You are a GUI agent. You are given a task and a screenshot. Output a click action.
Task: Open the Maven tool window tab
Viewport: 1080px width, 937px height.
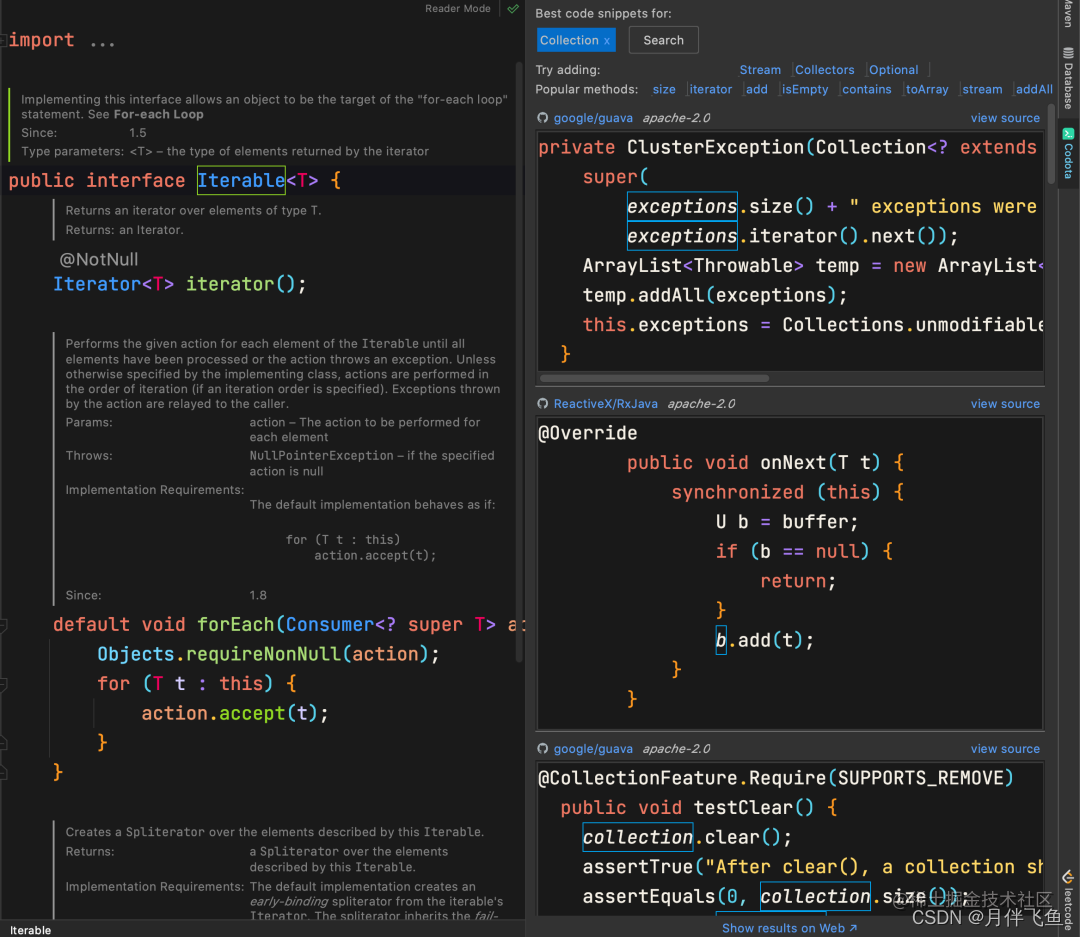(x=1068, y=14)
